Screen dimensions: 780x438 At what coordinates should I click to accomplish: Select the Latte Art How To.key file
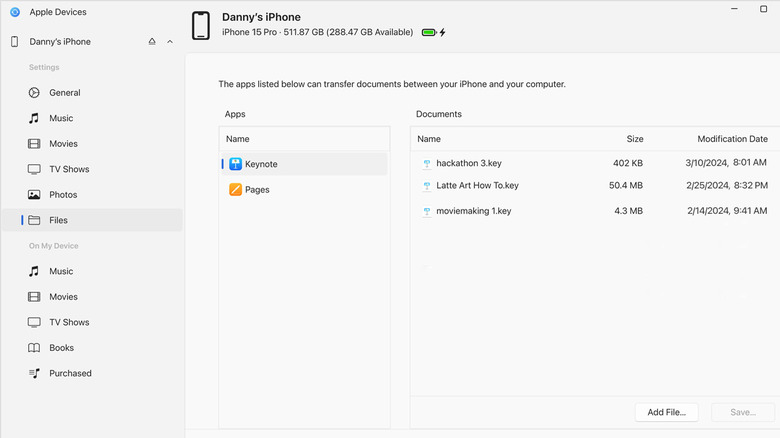coord(477,186)
